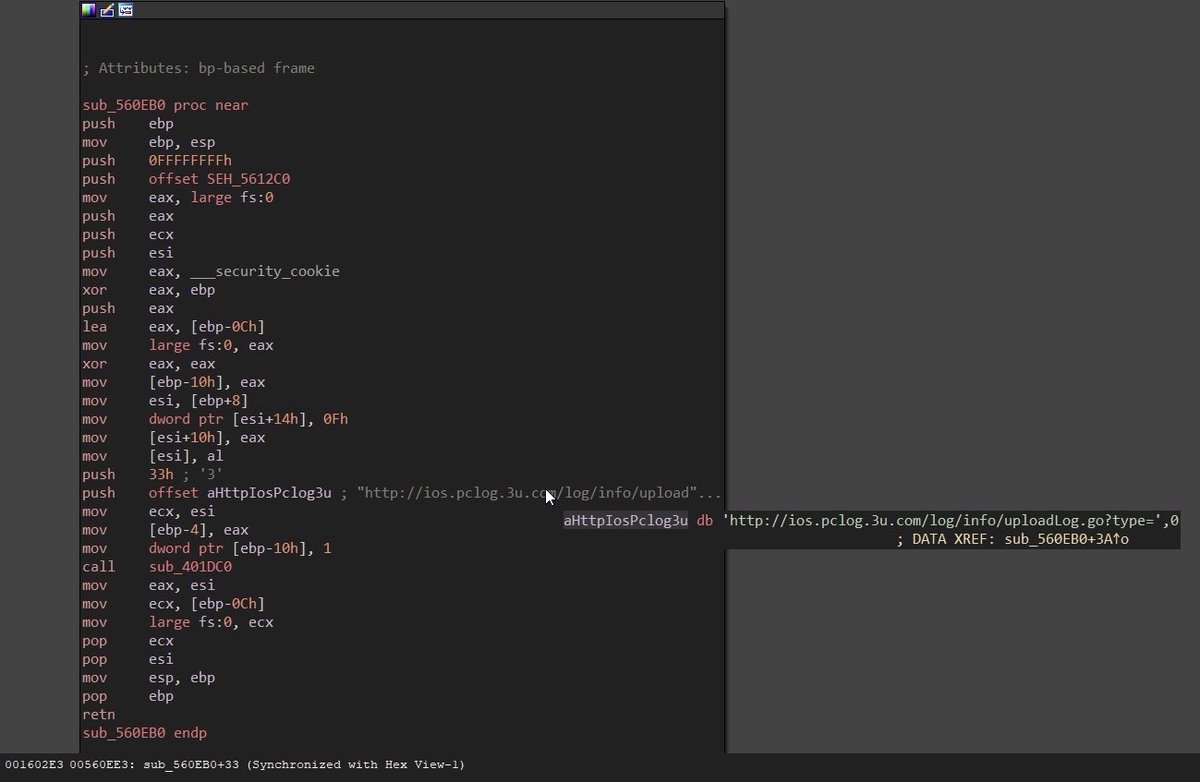Screen dimensions: 1200x782
Task: Click the aHttpIosPclog3u label in tooltip
Action: pyautogui.click(x=625, y=521)
